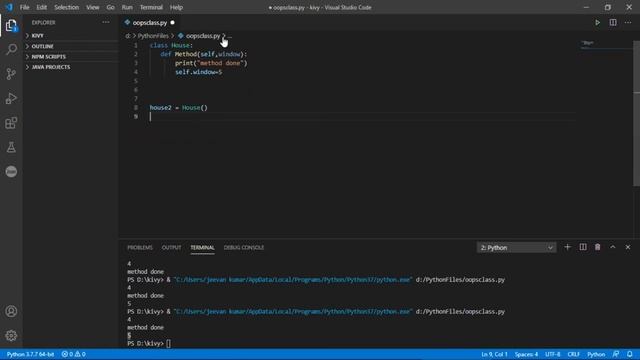Open the File menu
The height and width of the screenshot is (360, 640).
click(24, 7)
